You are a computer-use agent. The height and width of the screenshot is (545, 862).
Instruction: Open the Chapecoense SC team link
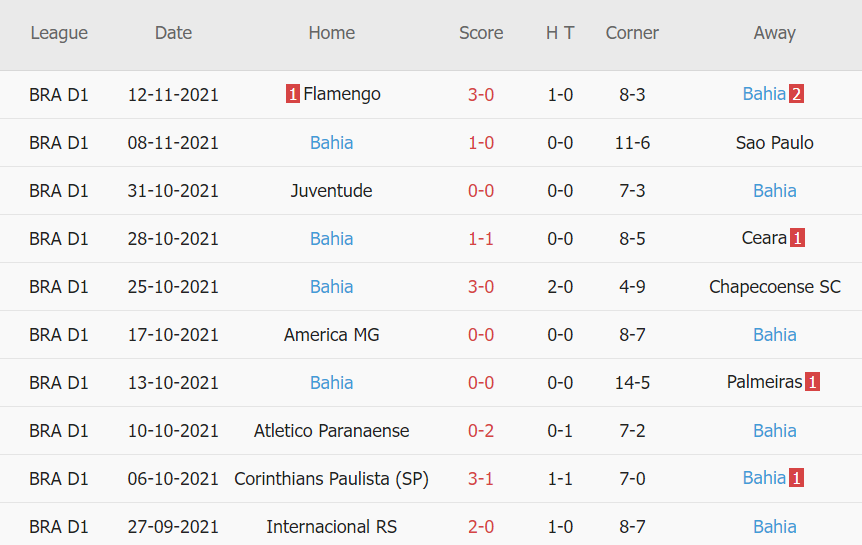pos(774,286)
